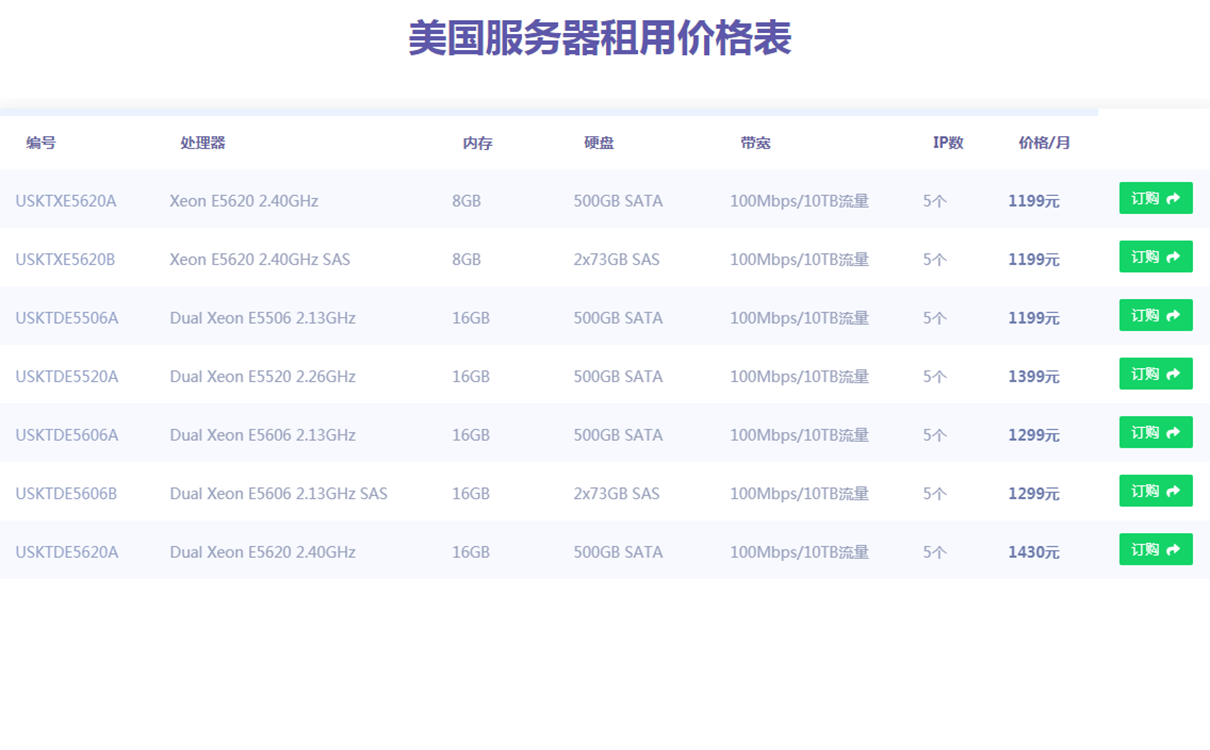Click the arrow icon in USKTDE5606A's order button
This screenshot has width=1210, height=750.
1174,433
